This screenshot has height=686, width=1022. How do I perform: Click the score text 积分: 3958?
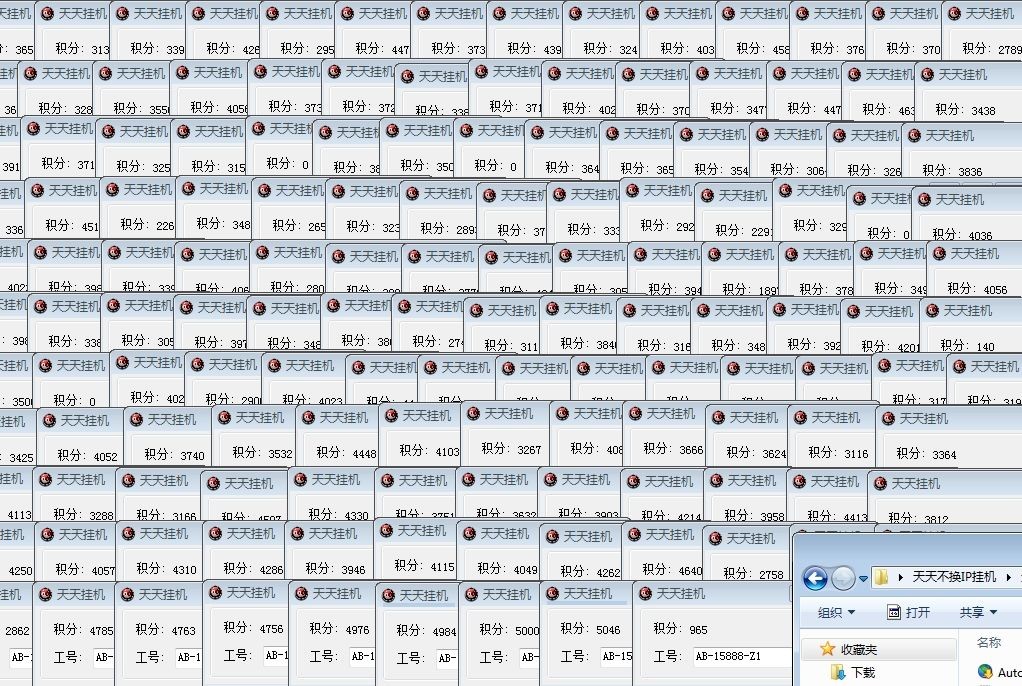[x=754, y=515]
